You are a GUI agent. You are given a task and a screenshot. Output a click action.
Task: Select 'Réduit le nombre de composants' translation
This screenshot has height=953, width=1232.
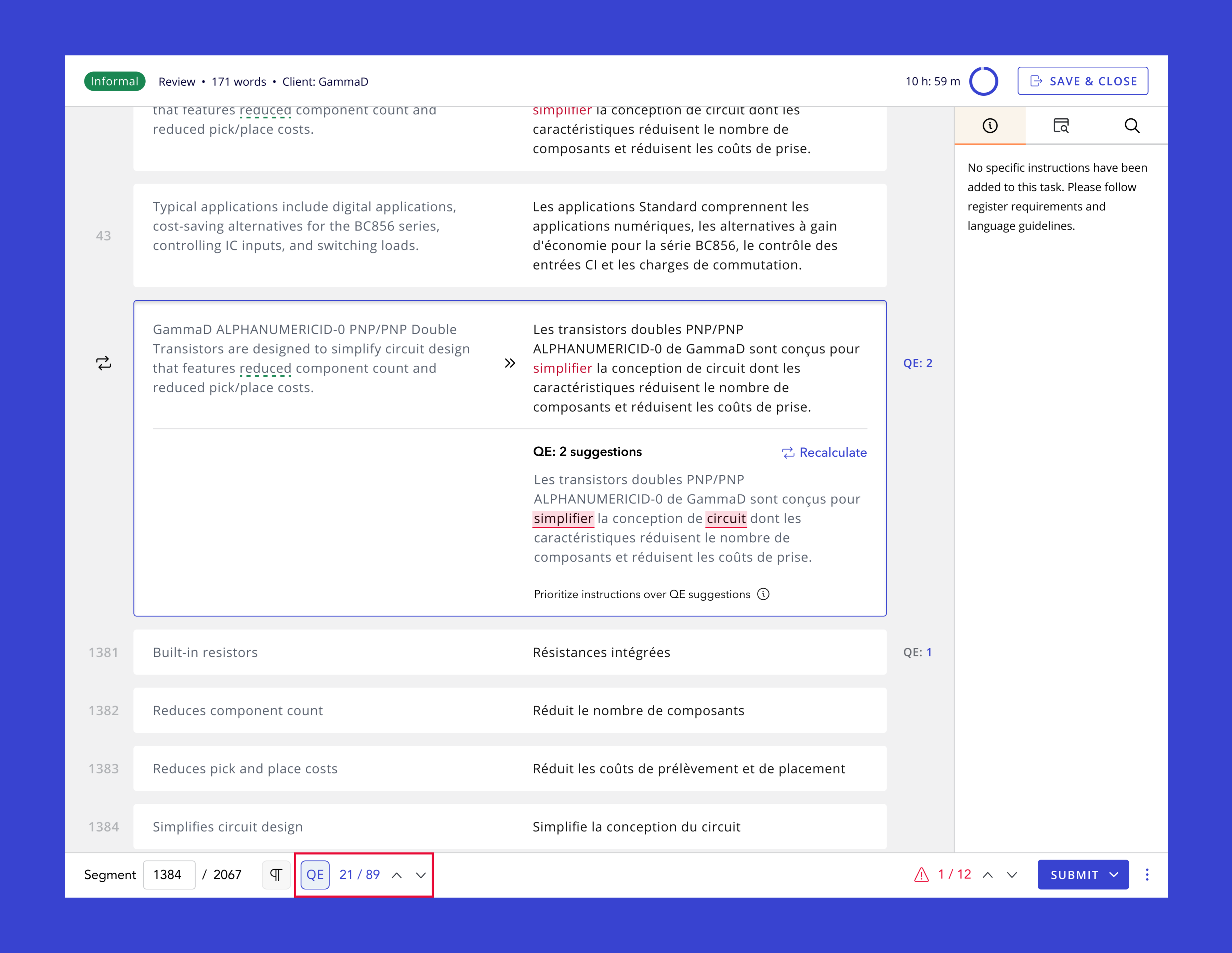[x=638, y=710]
